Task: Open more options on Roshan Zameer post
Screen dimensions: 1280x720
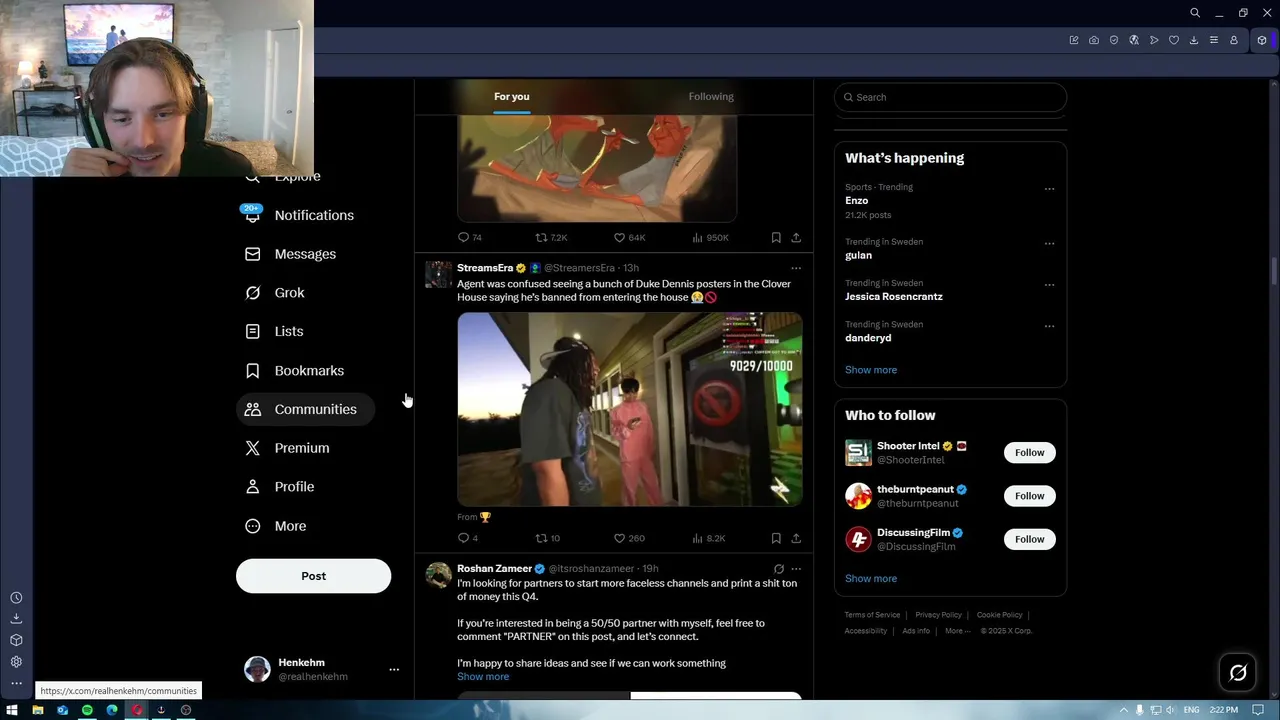Action: (796, 569)
